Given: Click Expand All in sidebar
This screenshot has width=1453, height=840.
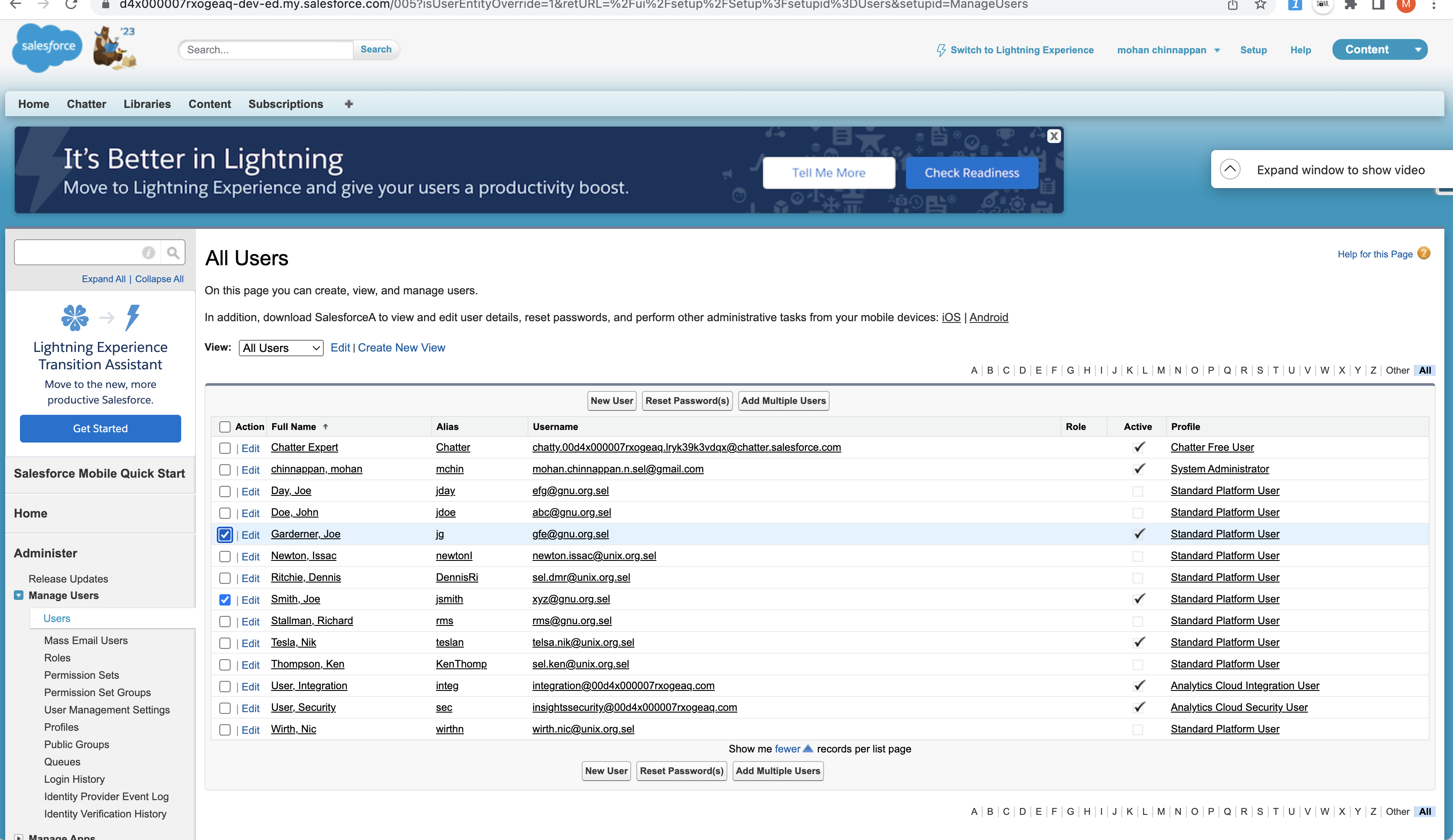Looking at the screenshot, I should (103, 278).
